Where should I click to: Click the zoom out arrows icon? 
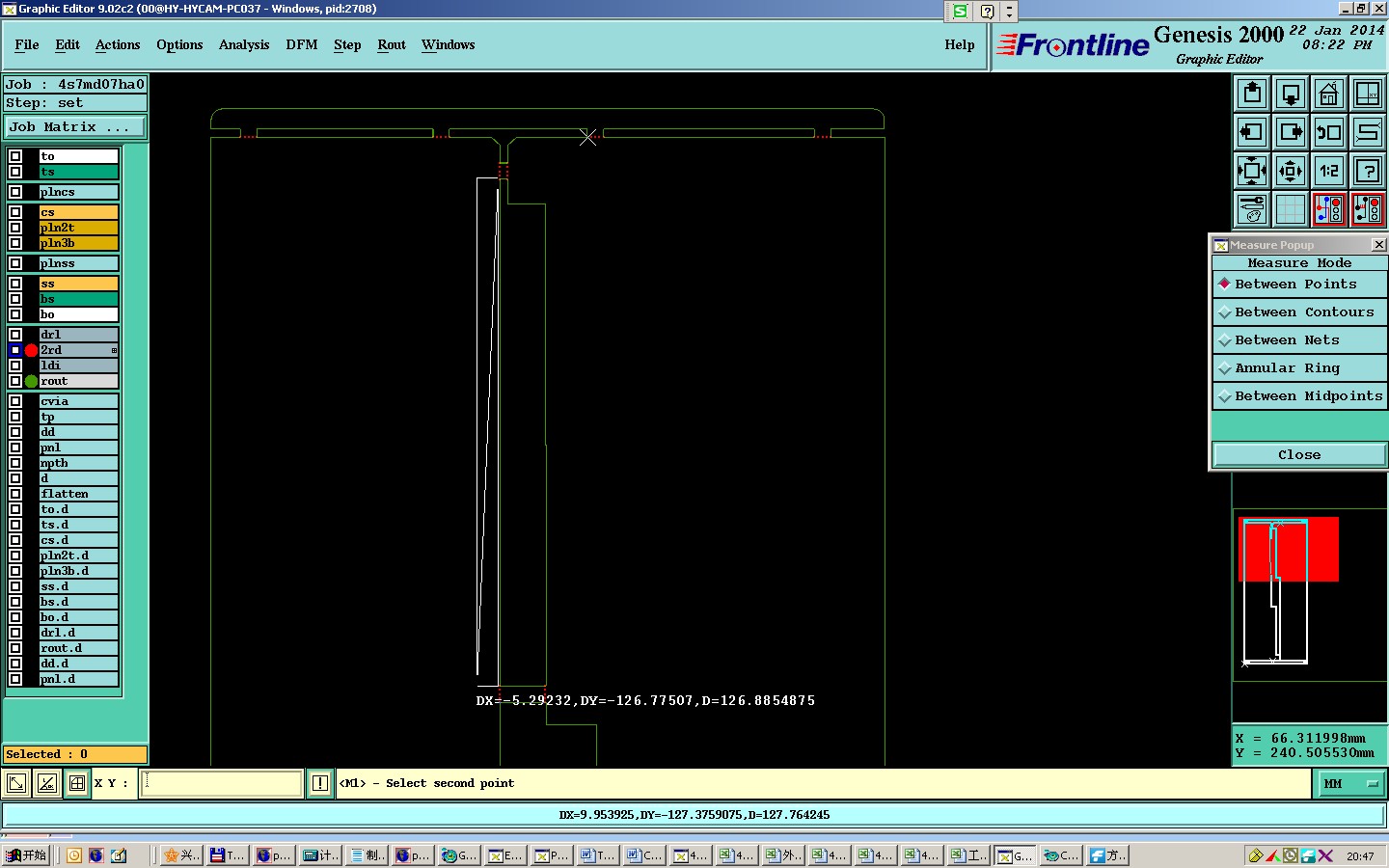[1291, 171]
